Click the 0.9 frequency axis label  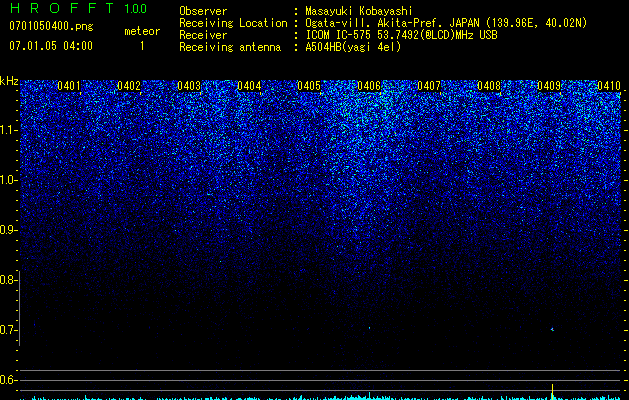pyautogui.click(x=7, y=230)
